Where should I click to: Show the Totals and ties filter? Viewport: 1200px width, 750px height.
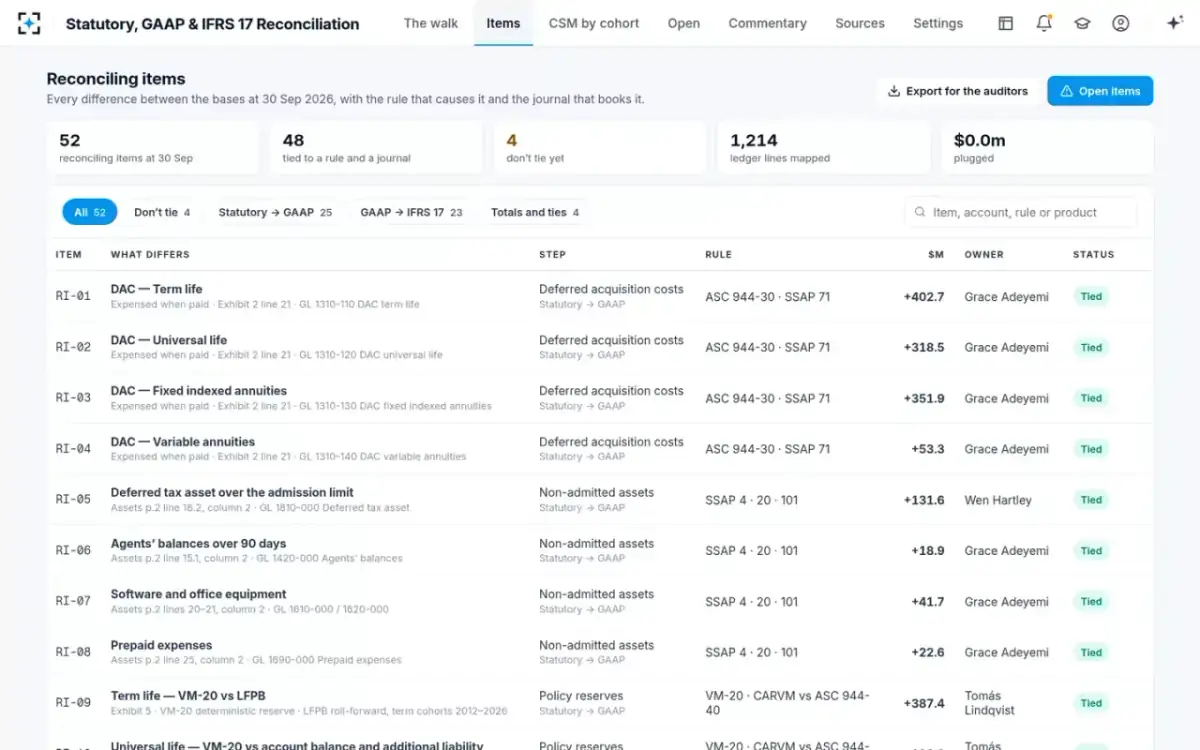coord(534,212)
